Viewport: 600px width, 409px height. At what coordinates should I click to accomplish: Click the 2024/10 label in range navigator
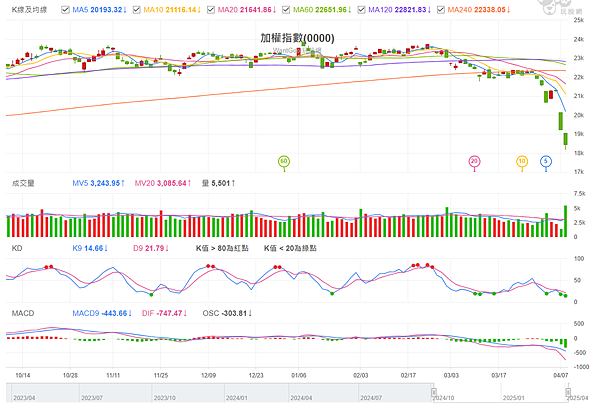444,398
